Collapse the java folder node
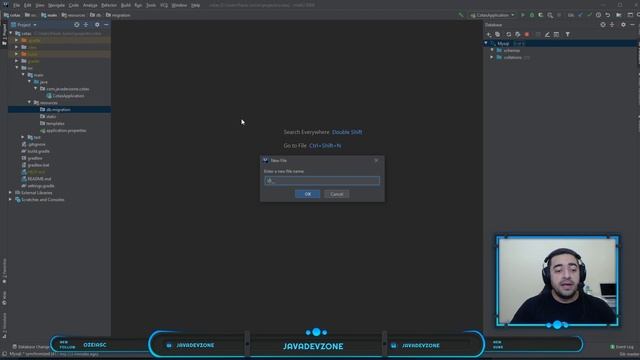640x360 pixels. tap(29, 82)
